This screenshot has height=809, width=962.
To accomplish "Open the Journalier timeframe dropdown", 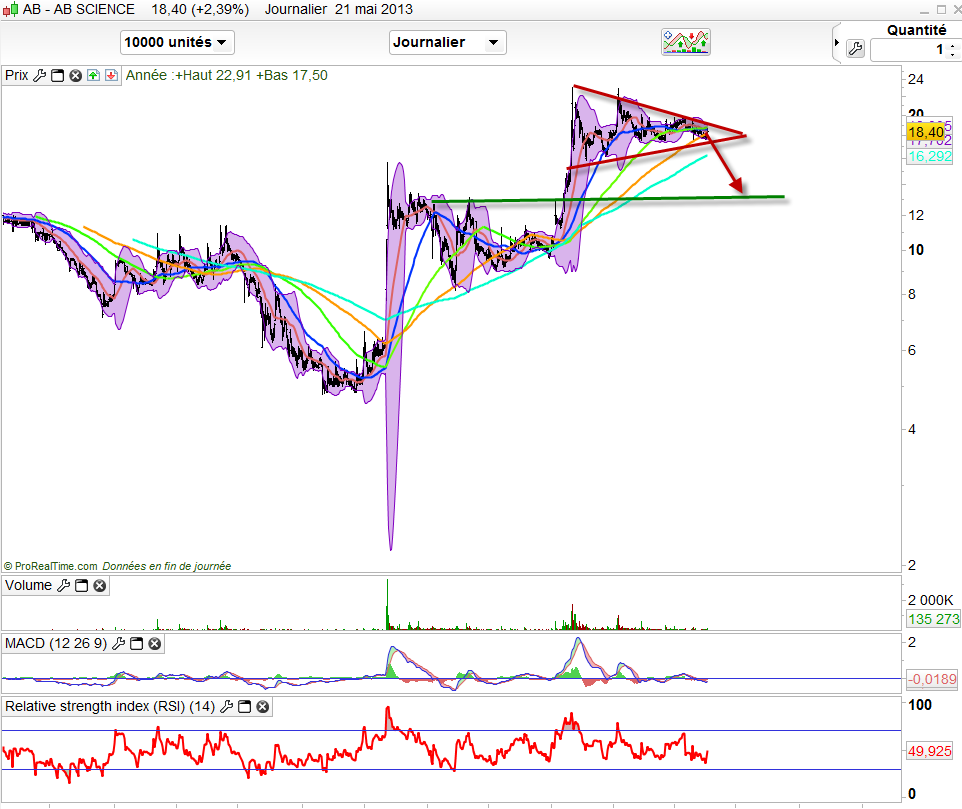I will (447, 42).
